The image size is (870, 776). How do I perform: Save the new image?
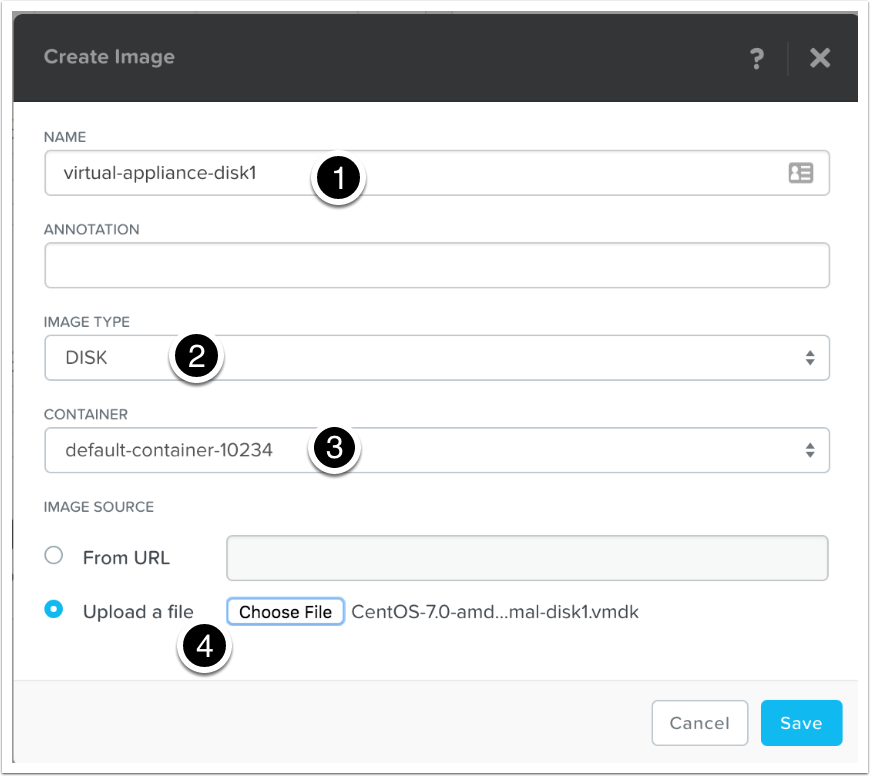coord(801,723)
